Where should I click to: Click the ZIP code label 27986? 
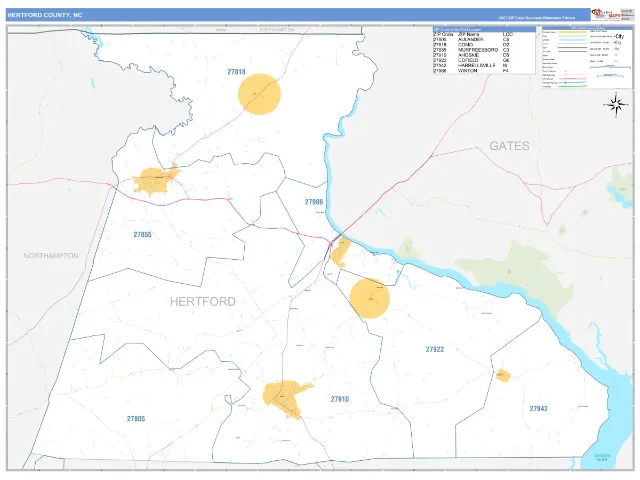(x=314, y=202)
